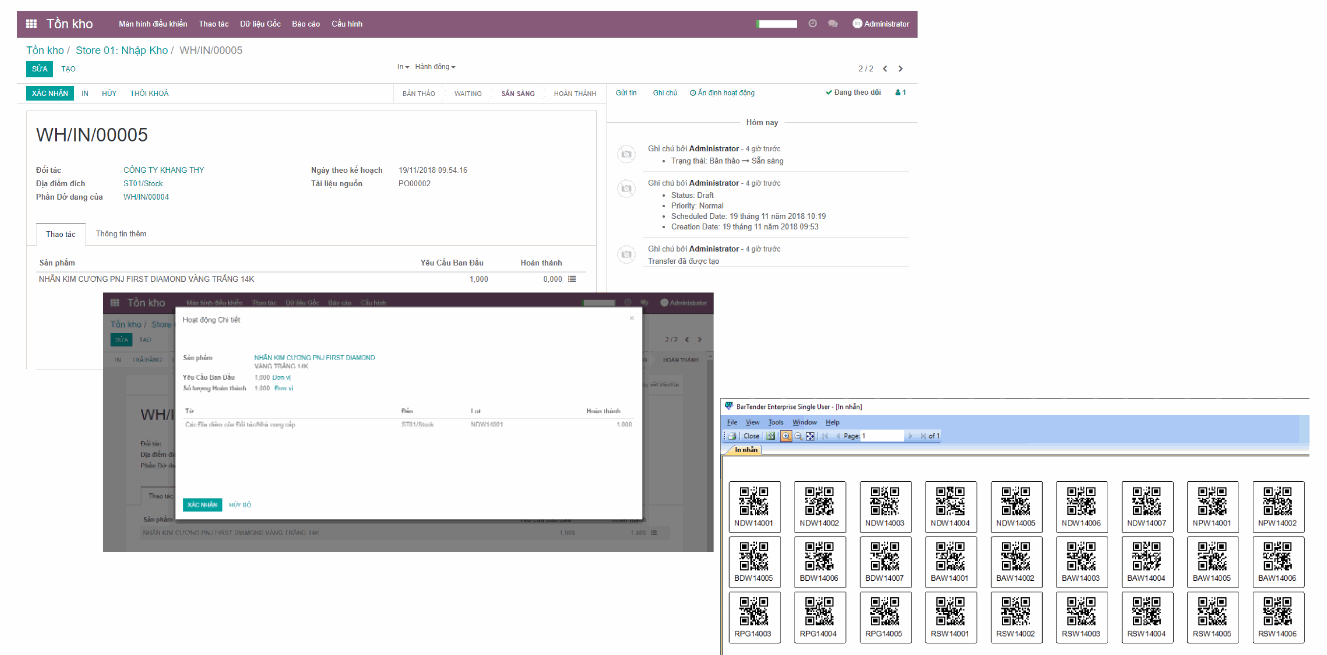This screenshot has width=1327, height=655.
Task: Open the Odoo apps grid menu
Action: 33,23
